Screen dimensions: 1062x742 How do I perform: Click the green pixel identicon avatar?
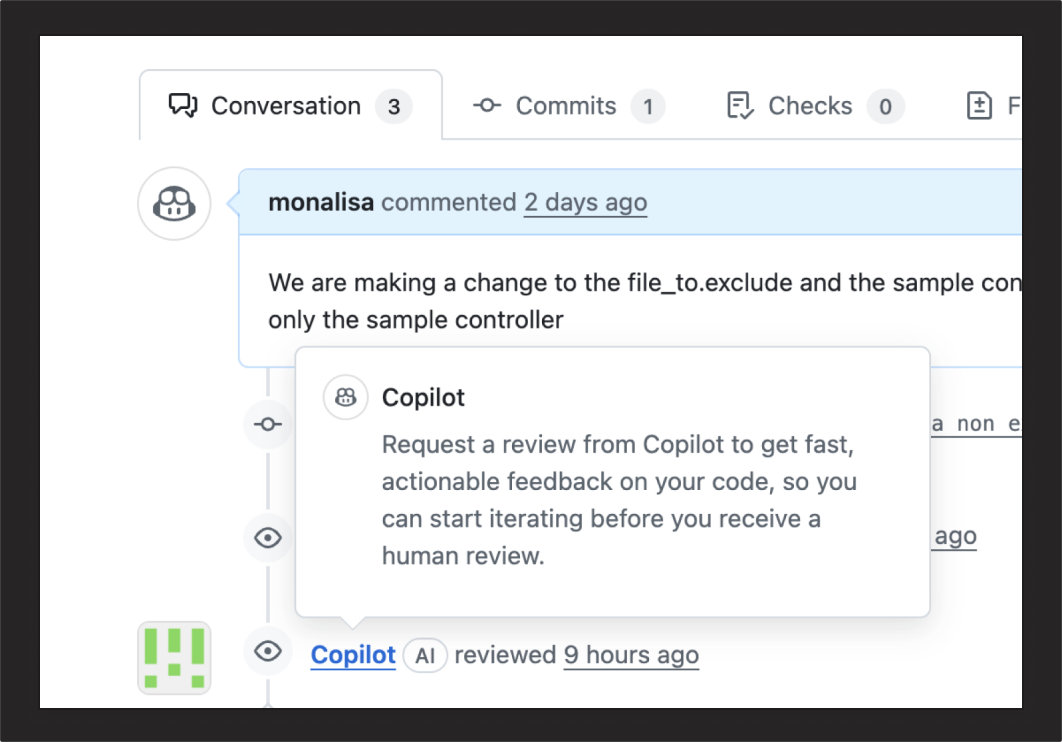pos(174,658)
